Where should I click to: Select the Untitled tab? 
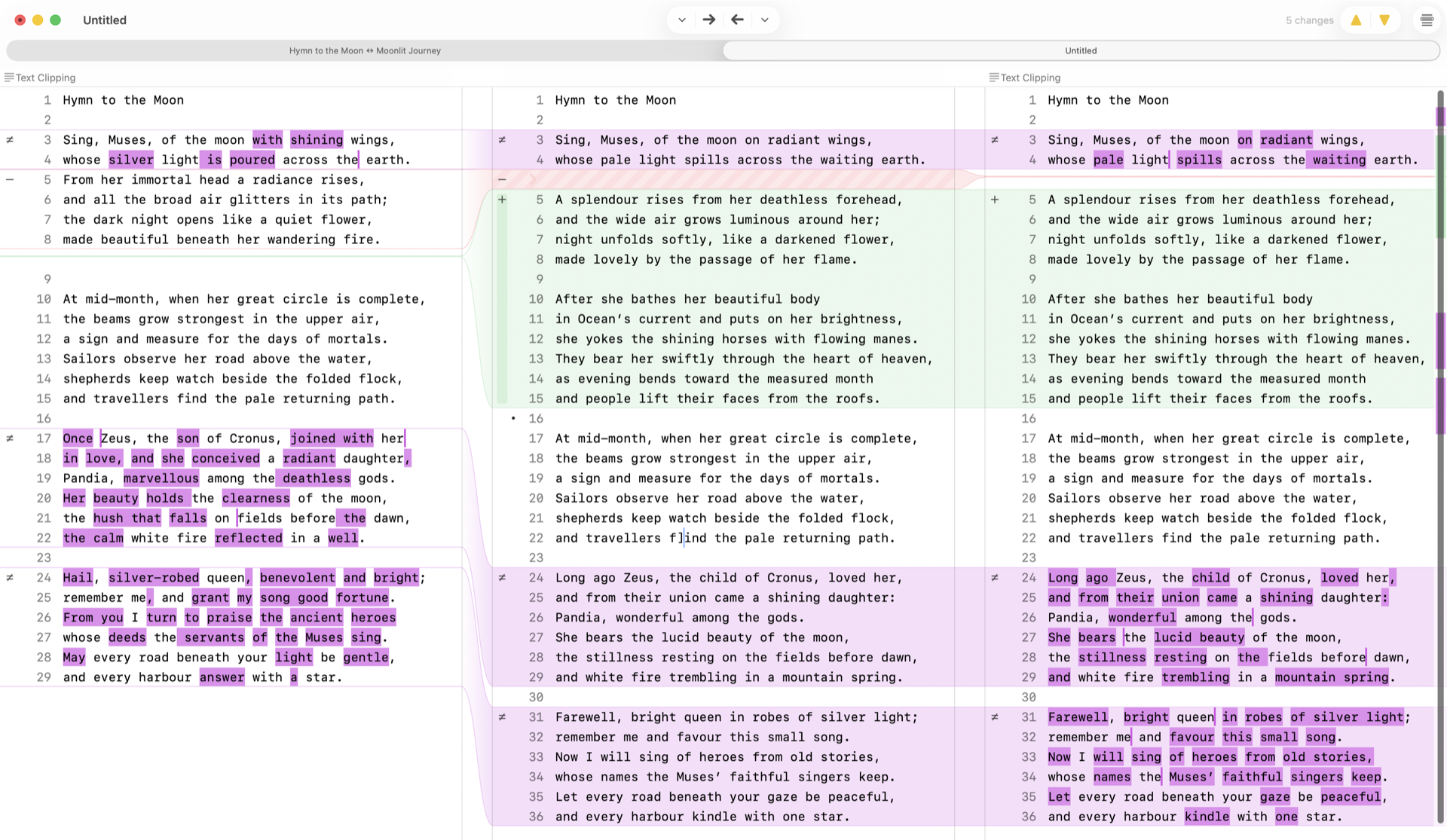pyautogui.click(x=1081, y=50)
